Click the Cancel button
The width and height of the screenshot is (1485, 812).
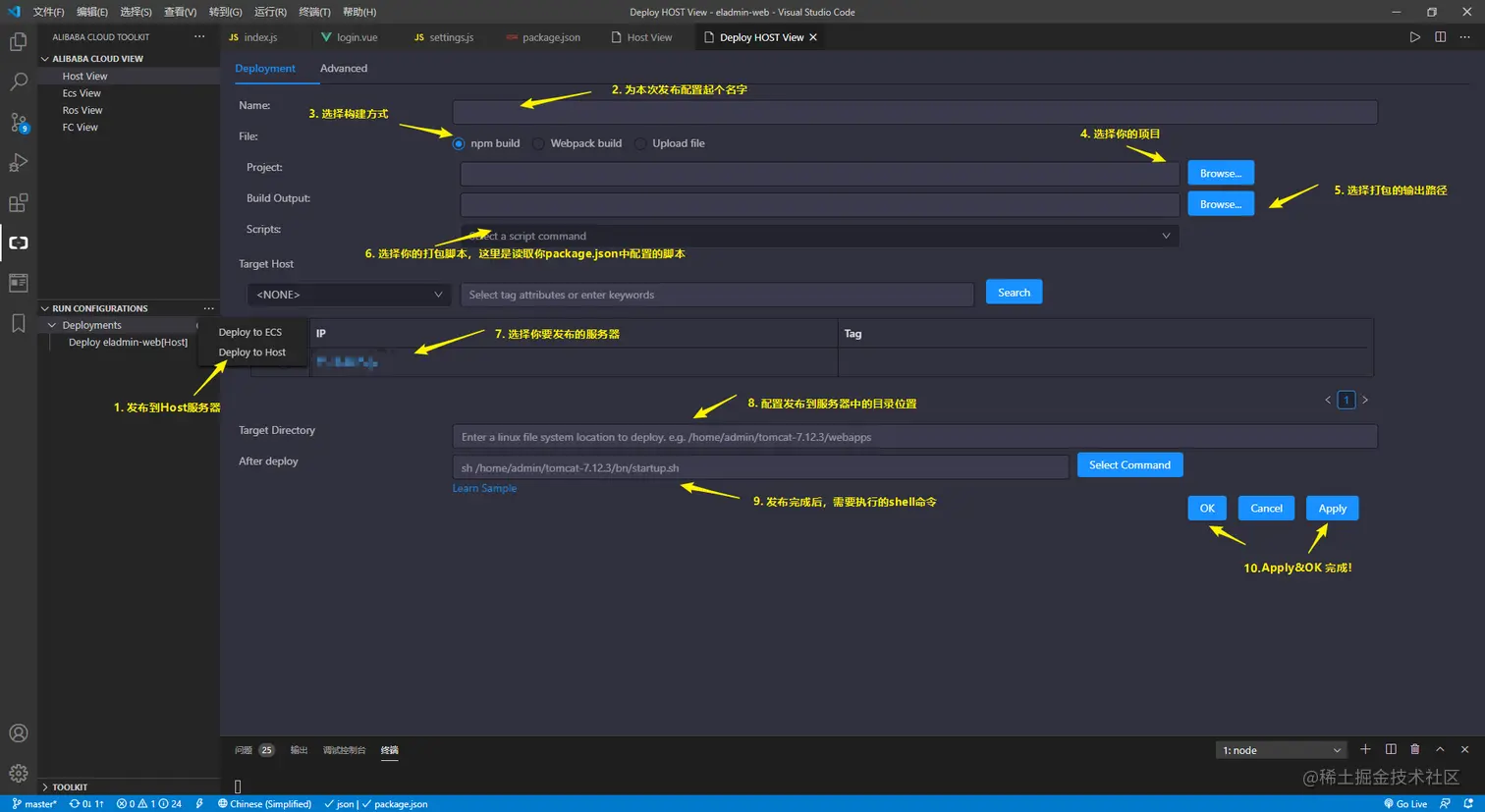[x=1266, y=509]
